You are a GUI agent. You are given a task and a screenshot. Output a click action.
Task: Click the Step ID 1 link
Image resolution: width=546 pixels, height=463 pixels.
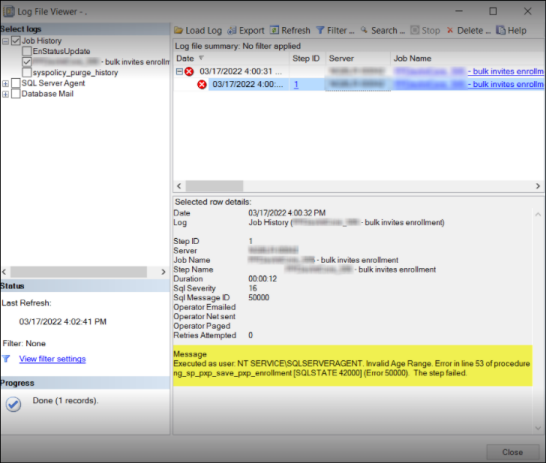pyautogui.click(x=296, y=84)
